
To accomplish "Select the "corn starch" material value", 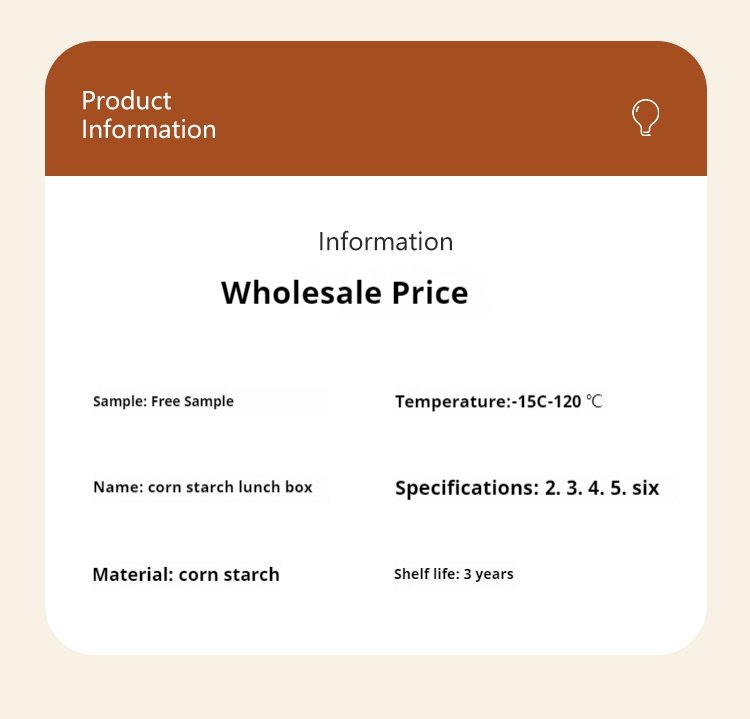I will (229, 575).
